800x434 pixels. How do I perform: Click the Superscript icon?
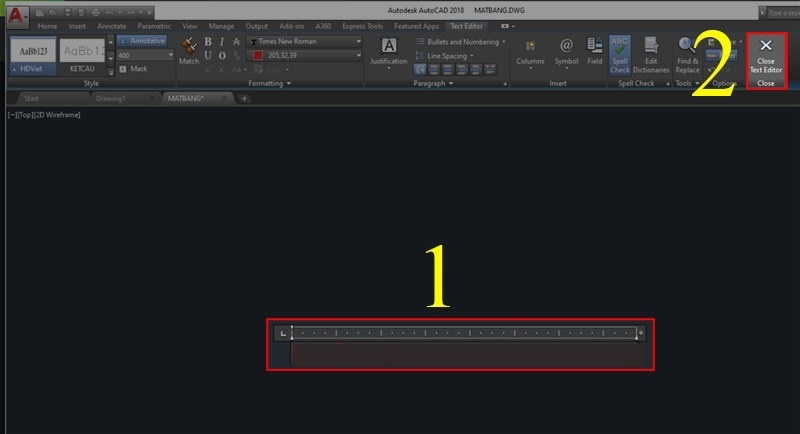tap(208, 69)
